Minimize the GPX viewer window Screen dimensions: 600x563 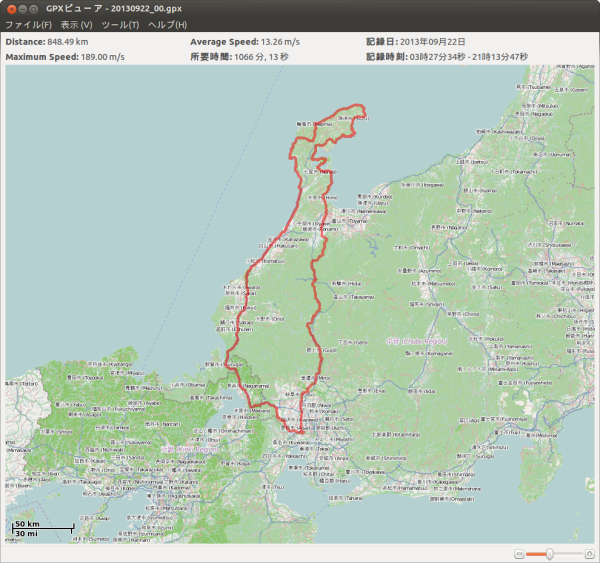[24, 8]
